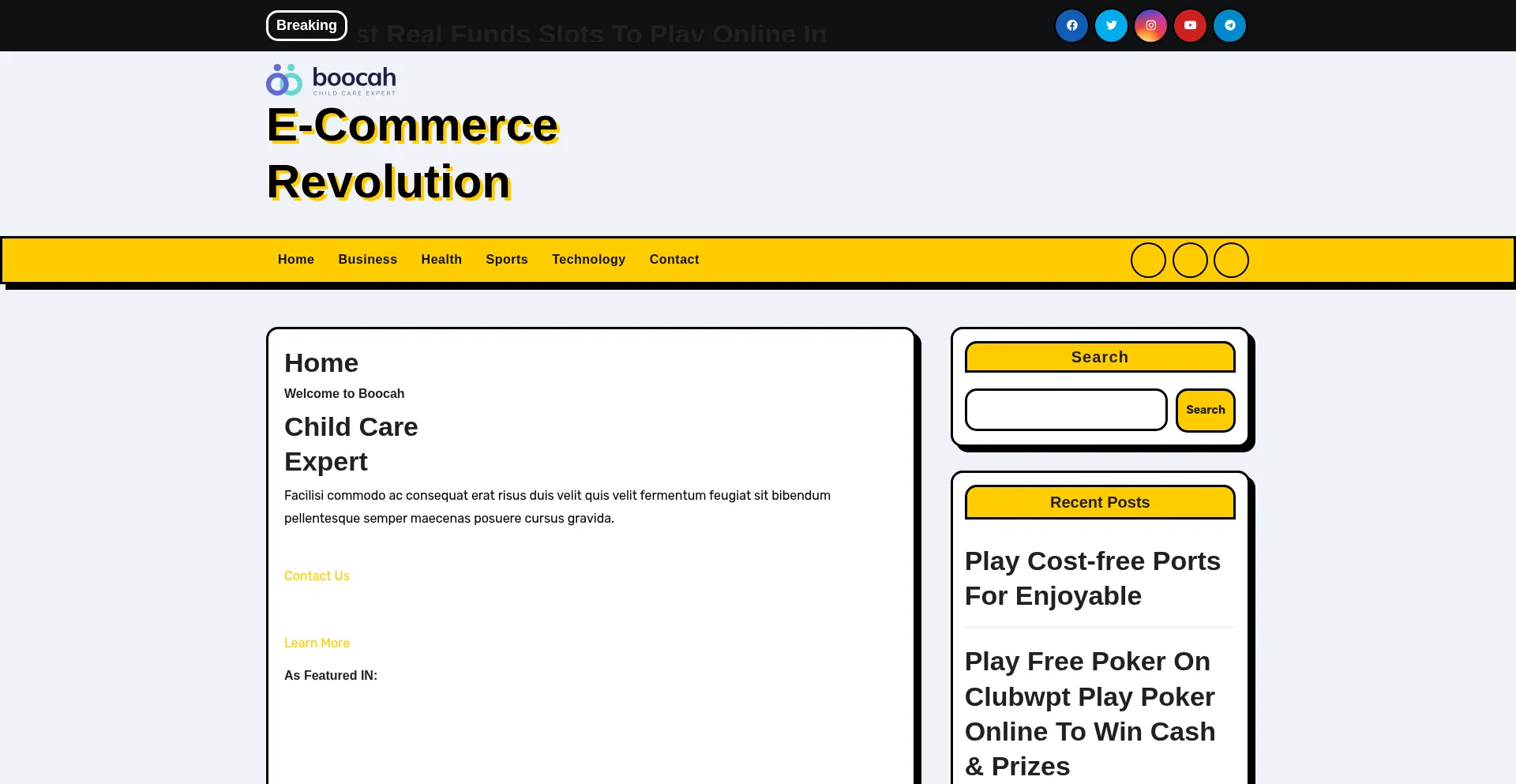The height and width of the screenshot is (784, 1516).
Task: Select Sports in the navigation bar
Action: [507, 259]
